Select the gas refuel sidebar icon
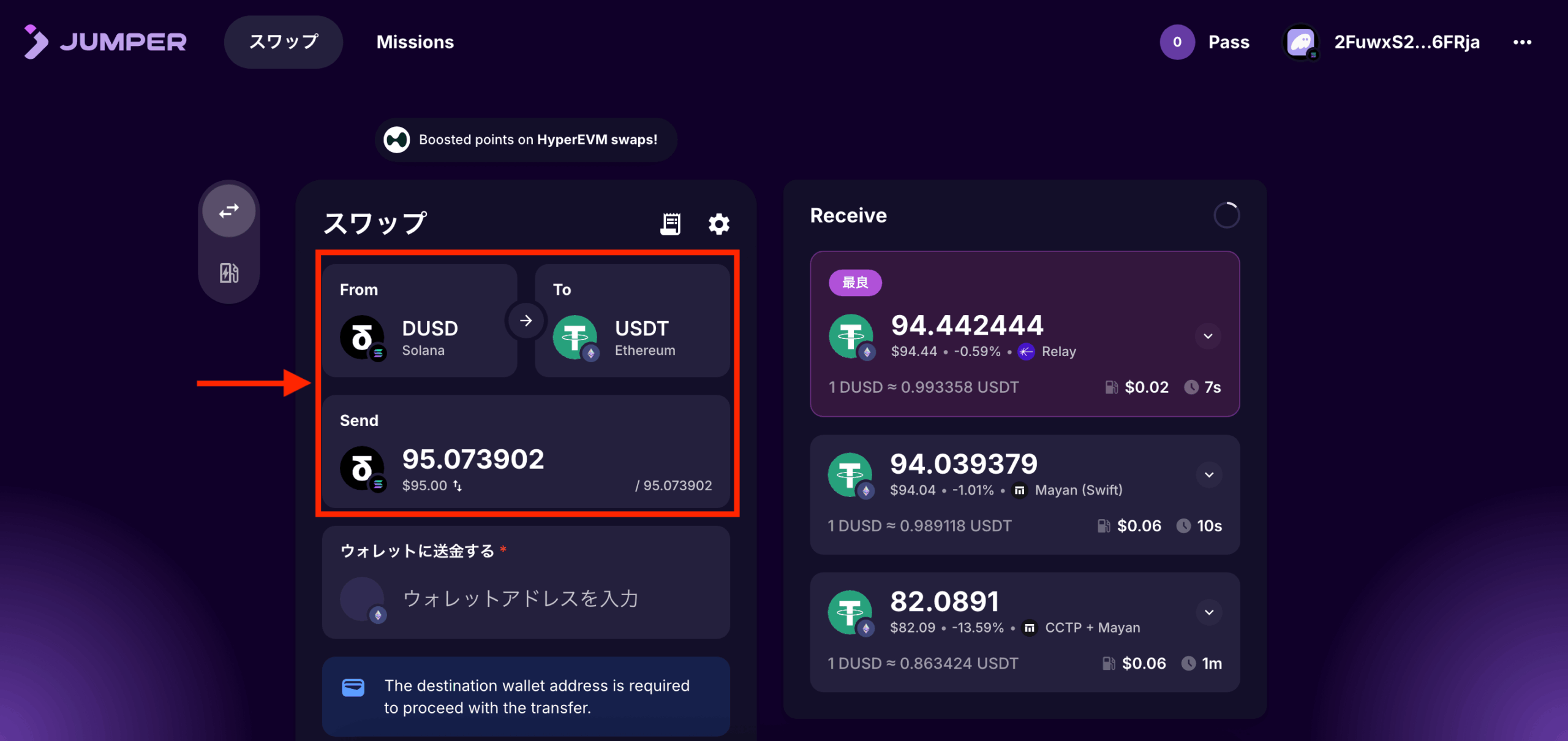Image resolution: width=1568 pixels, height=741 pixels. point(229,273)
